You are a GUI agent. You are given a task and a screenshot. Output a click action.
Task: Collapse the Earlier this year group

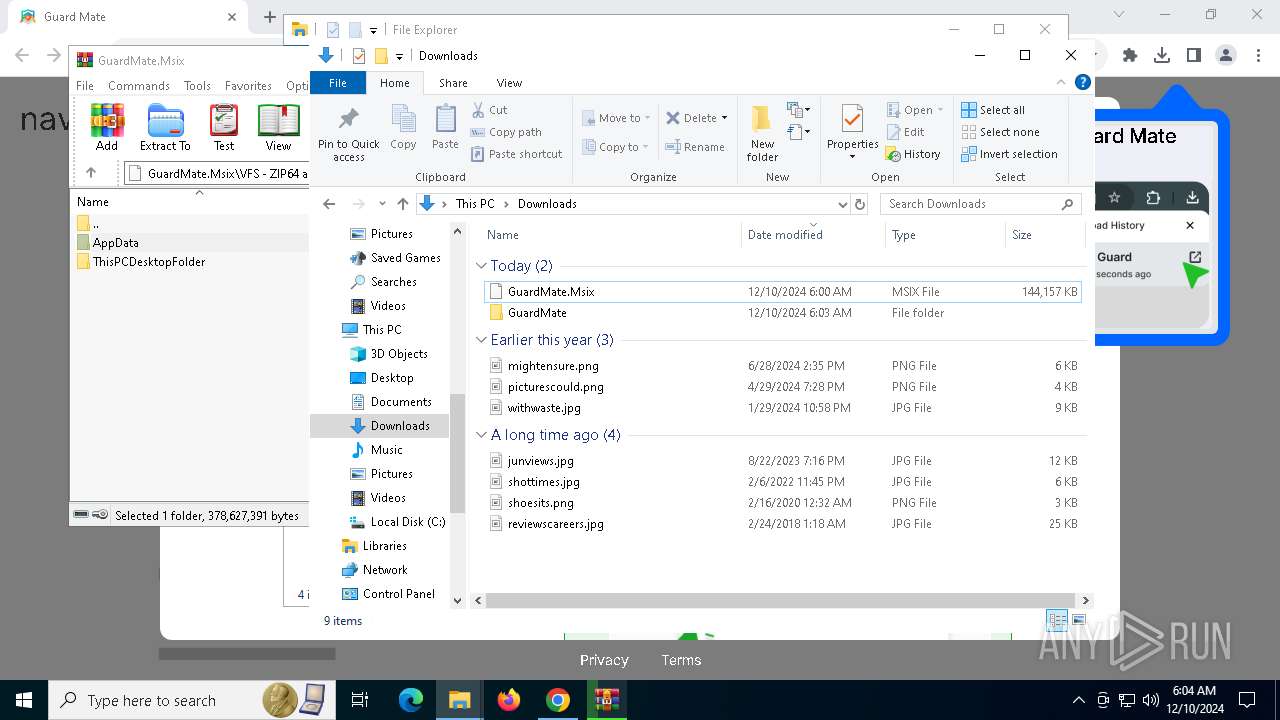pos(481,340)
